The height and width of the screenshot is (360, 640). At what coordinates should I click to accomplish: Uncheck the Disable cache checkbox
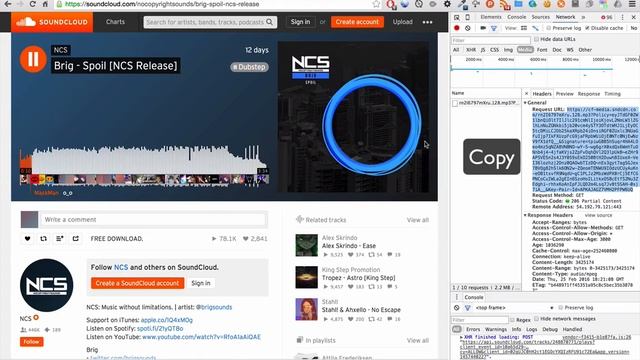(587, 28)
